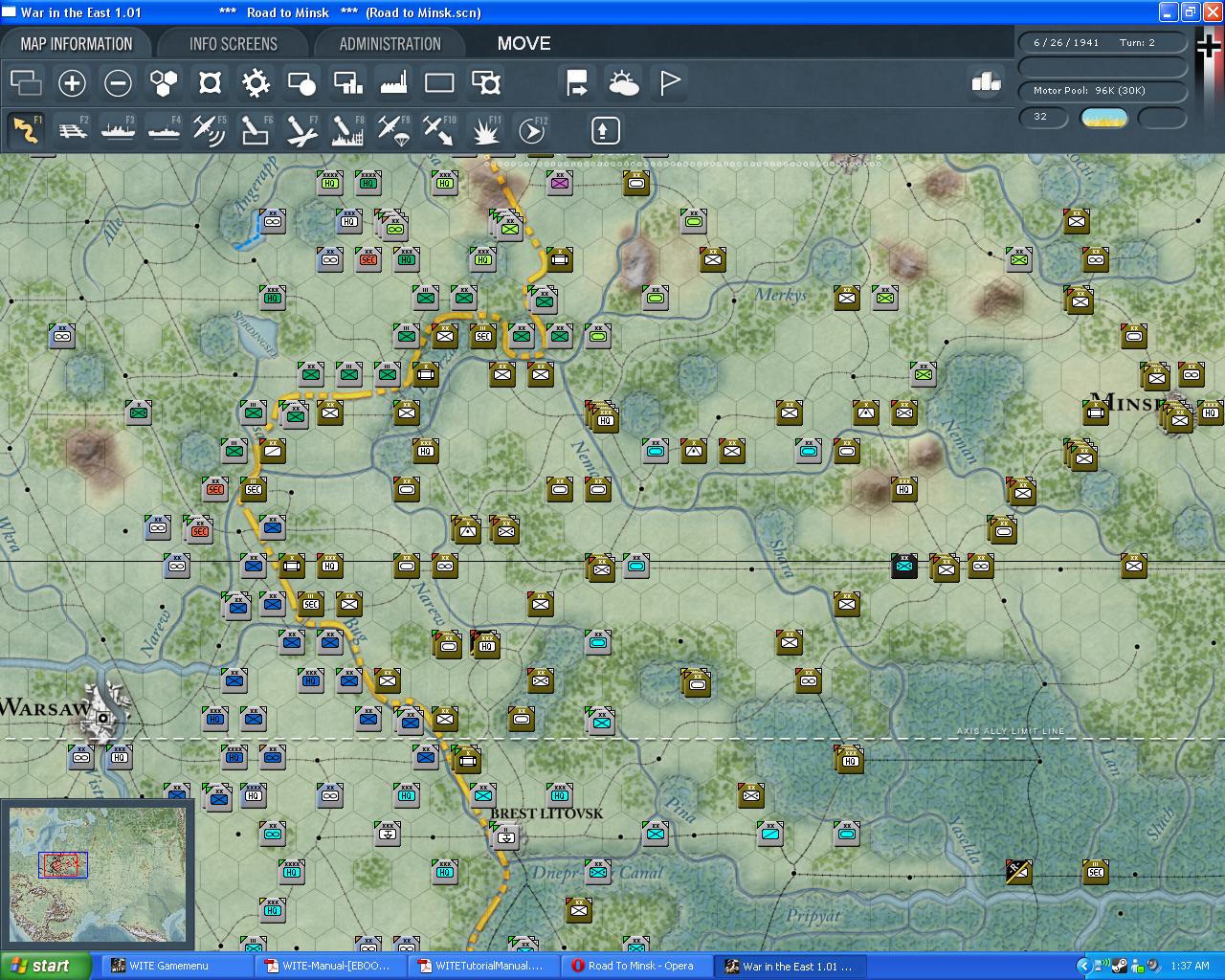The width and height of the screenshot is (1225, 980).
Task: Toggle the factory locations overlay
Action: coord(393,83)
